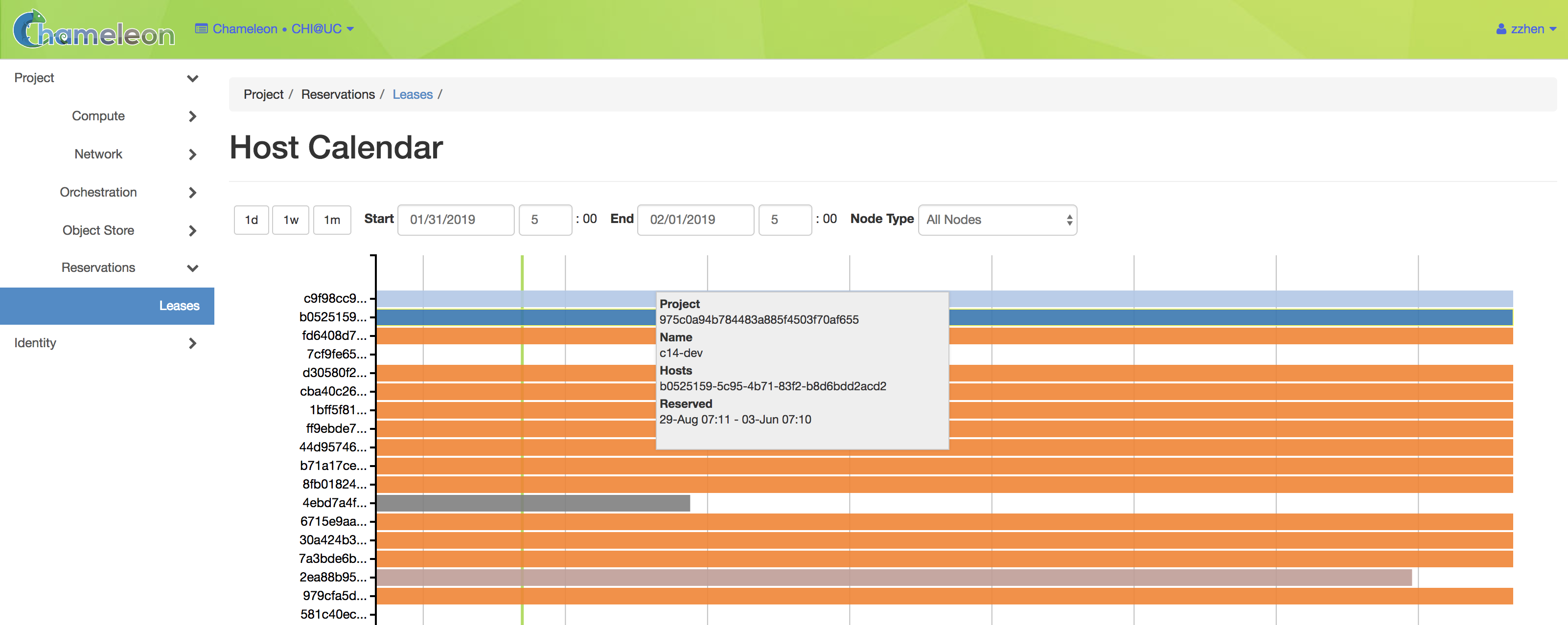Expand the Orchestration sidebar section
Viewport: 1568px width, 625px height.
pos(192,193)
